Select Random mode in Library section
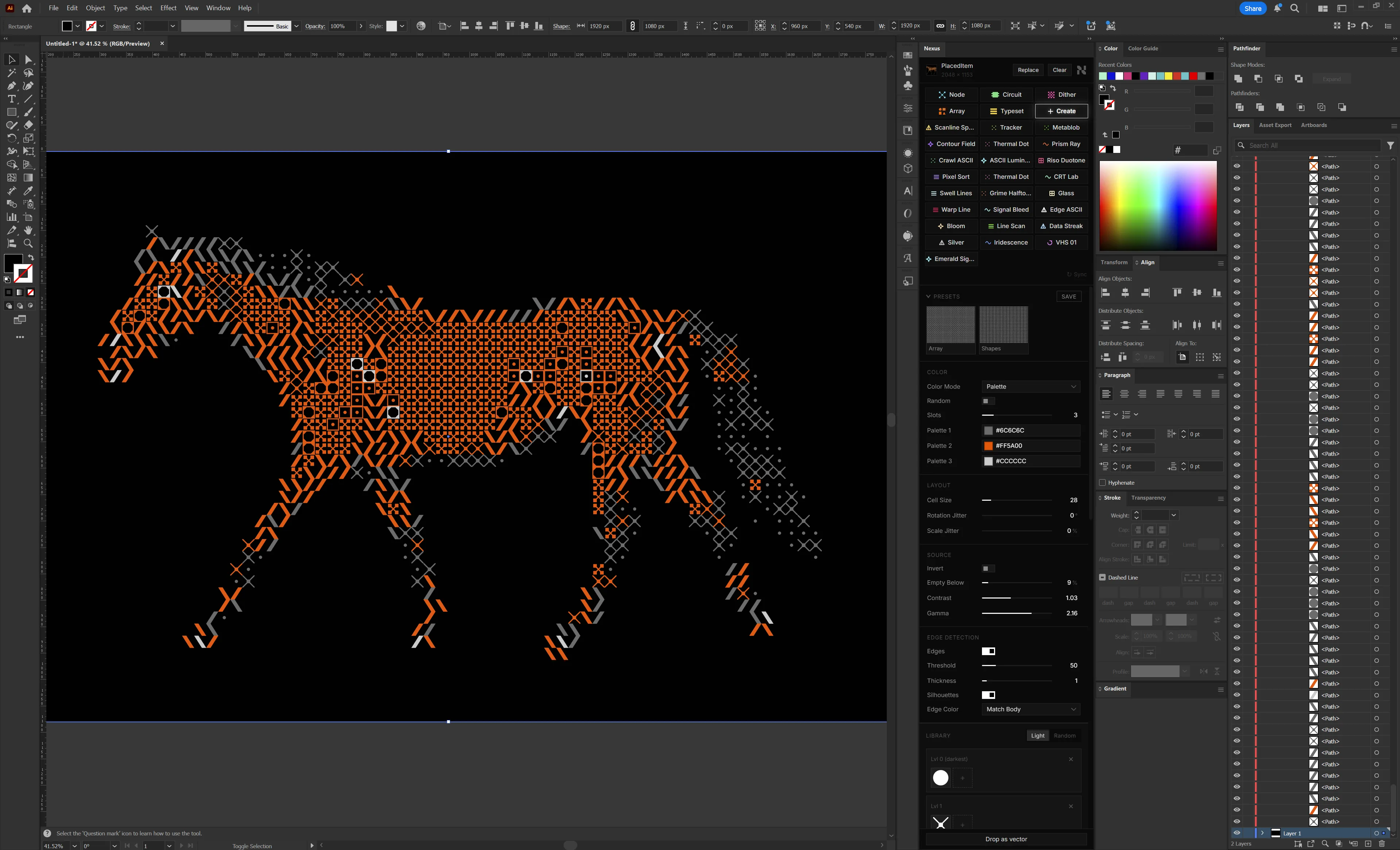 [x=1064, y=736]
